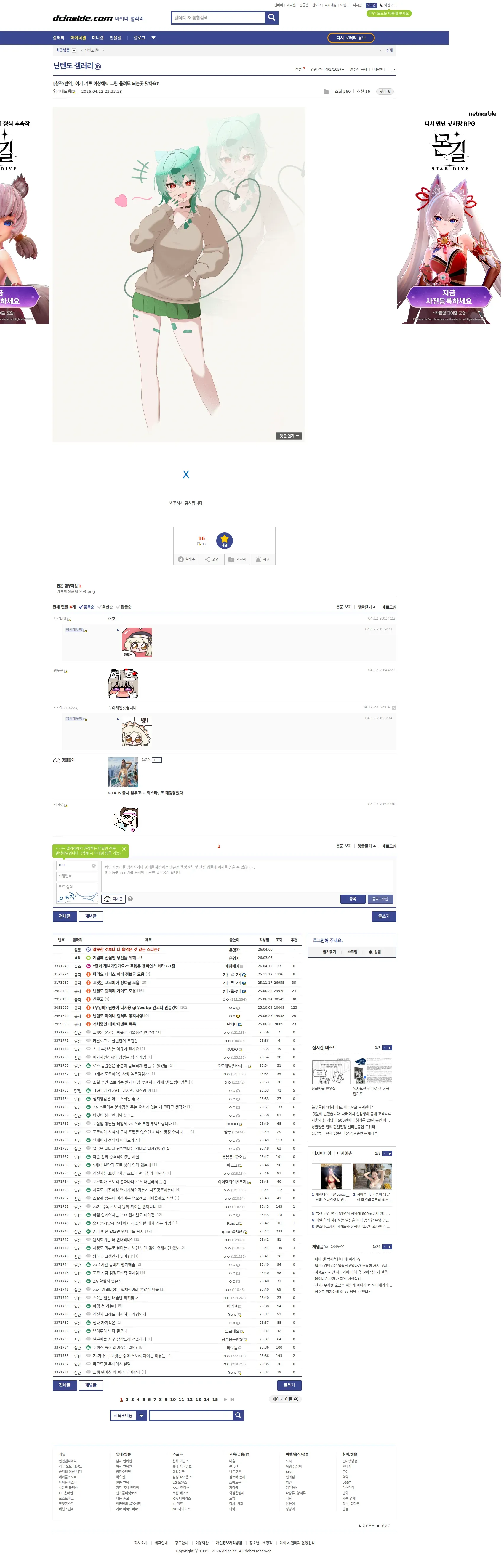This screenshot has width=504, height=1568.
Task: Open the 미니갤 tab
Action: (x=97, y=38)
